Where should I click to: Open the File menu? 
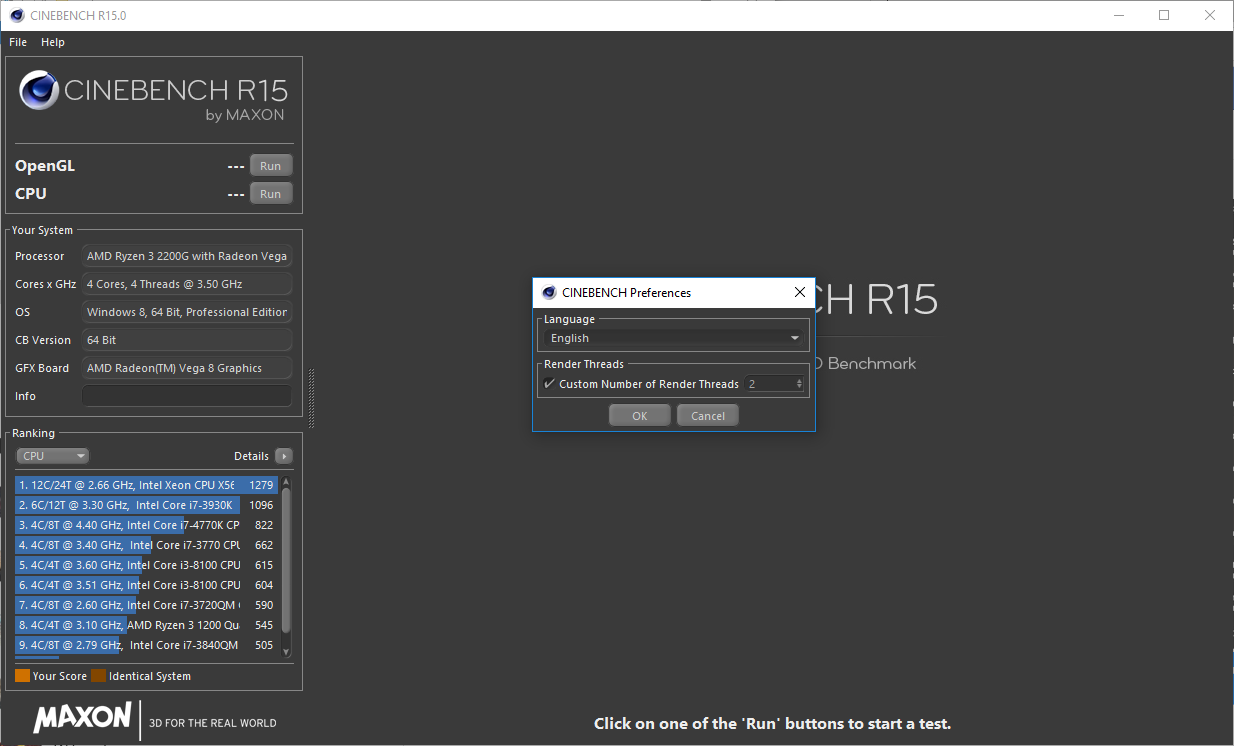tap(18, 42)
